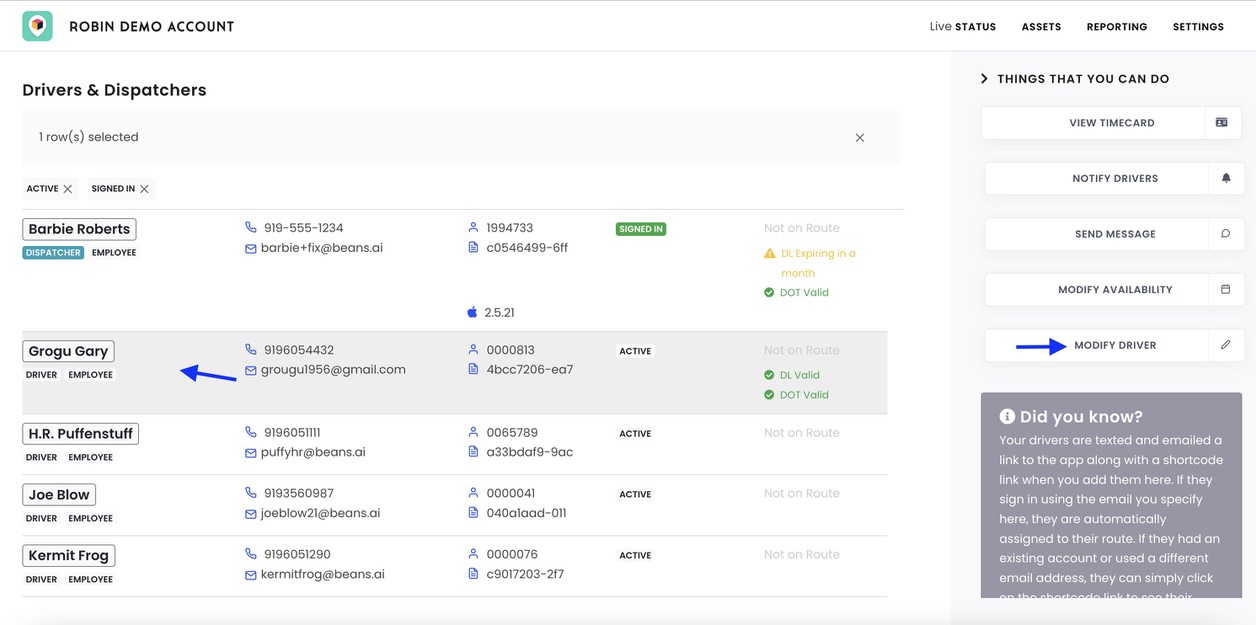Image resolution: width=1256 pixels, height=625 pixels.
Task: Click phone icon next to 9193560987
Action: (251, 493)
